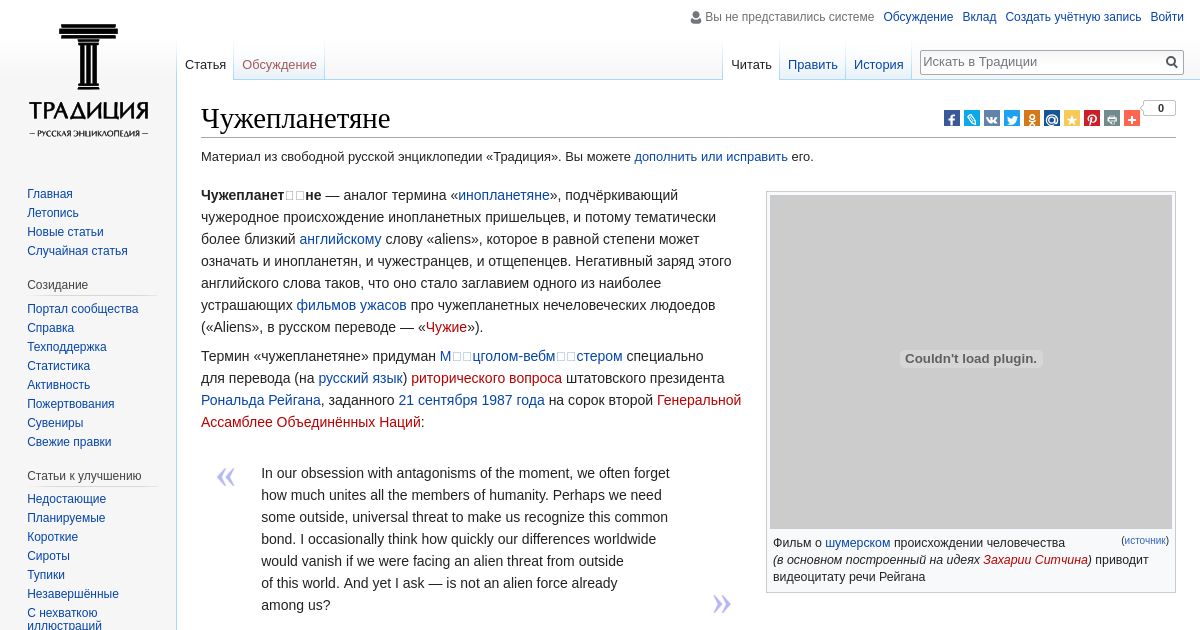Click the 'источник' link in caption
The width and height of the screenshot is (1200, 630).
click(x=1145, y=540)
